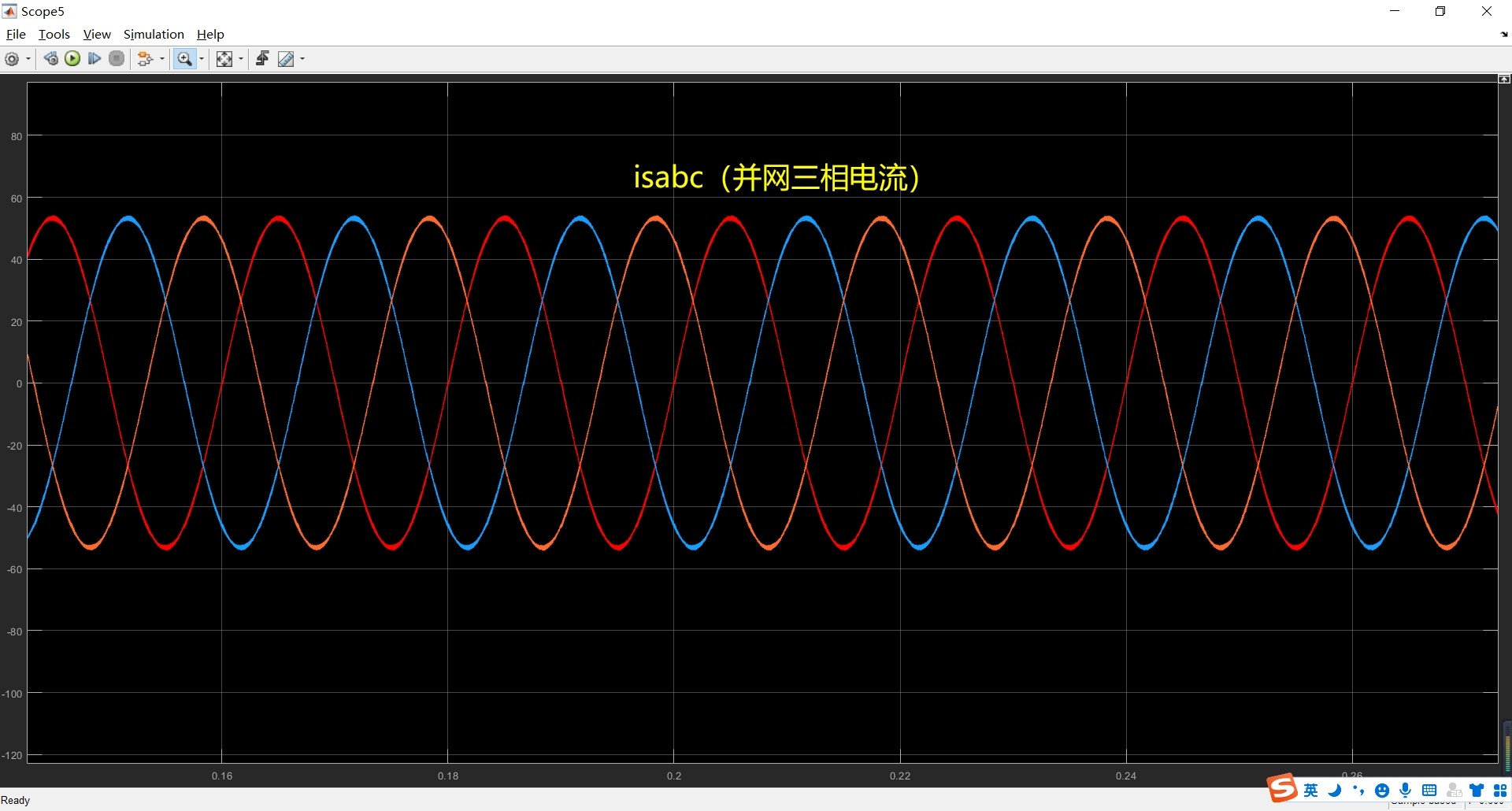Open the Cursor Measurements ruler icon
Viewport: 1512px width, 811px height.
click(286, 59)
